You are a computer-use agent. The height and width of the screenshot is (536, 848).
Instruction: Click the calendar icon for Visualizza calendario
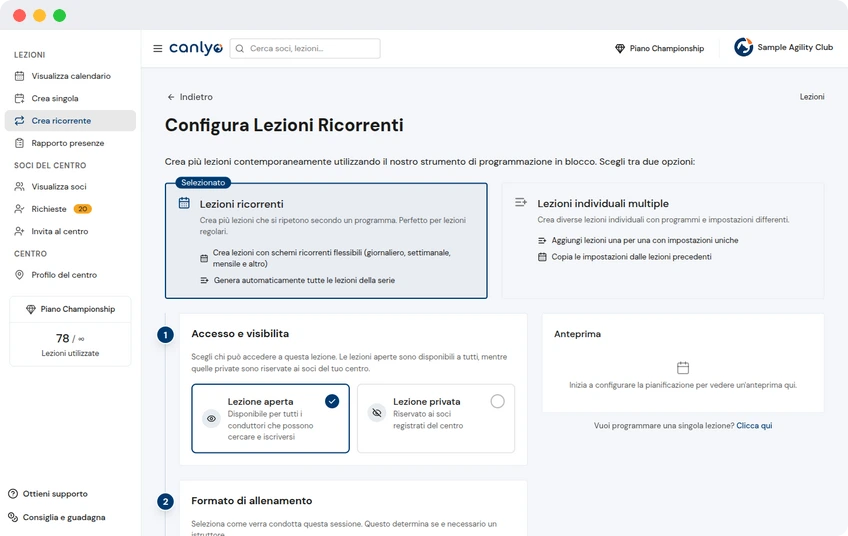19,76
